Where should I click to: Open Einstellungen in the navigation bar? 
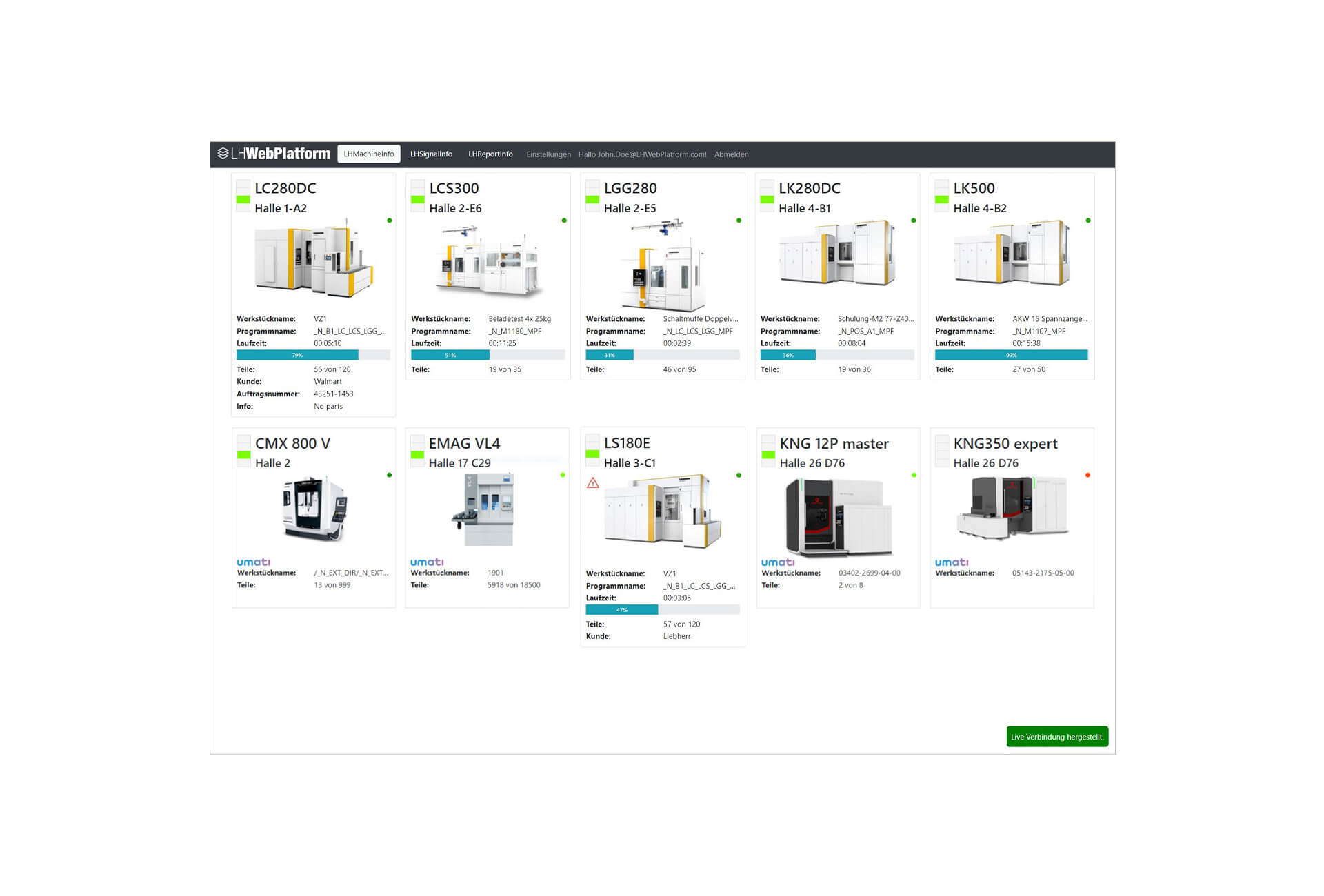548,154
